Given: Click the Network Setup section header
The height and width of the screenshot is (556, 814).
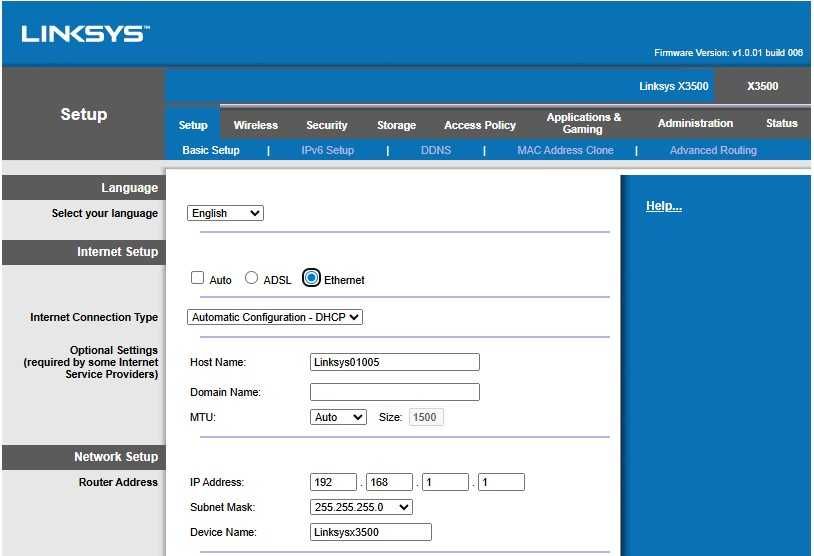Looking at the screenshot, I should coord(116,457).
